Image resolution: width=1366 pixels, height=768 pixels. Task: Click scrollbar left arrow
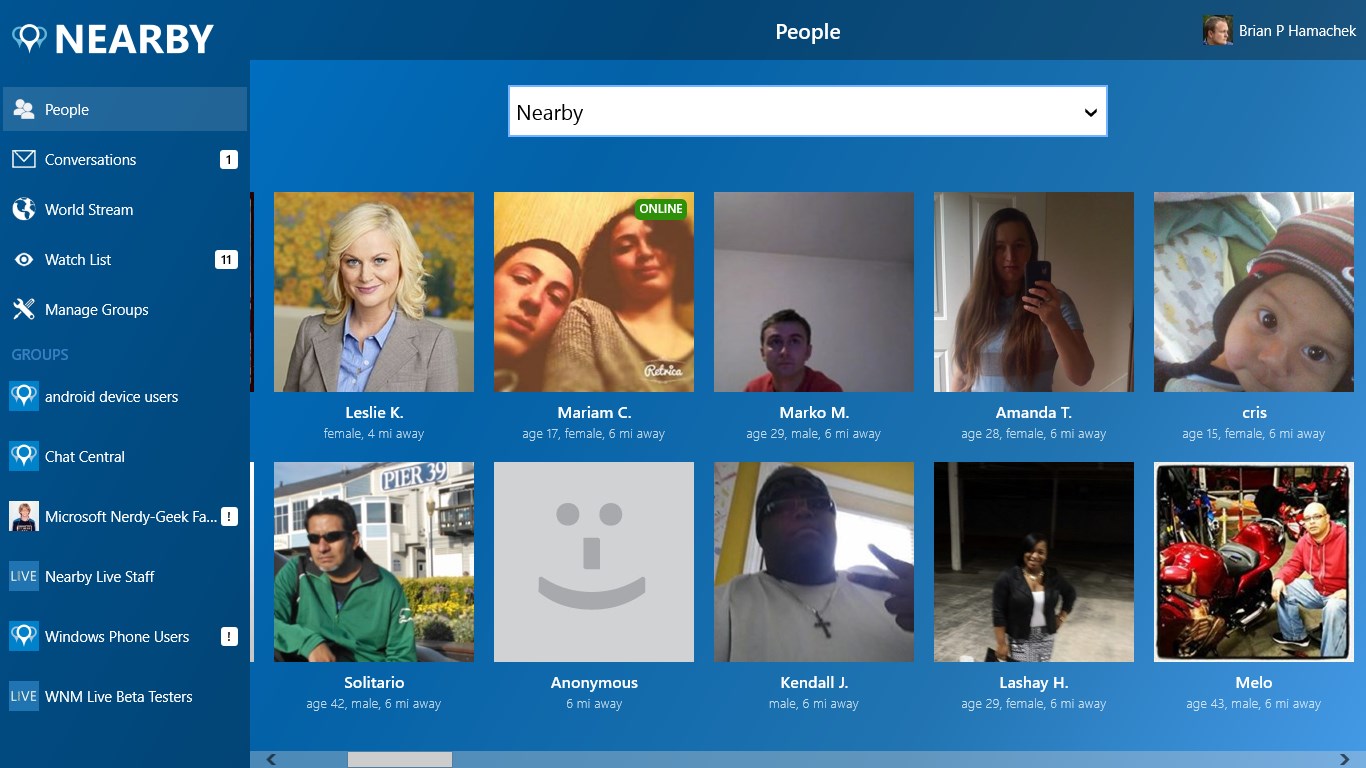pyautogui.click(x=271, y=760)
